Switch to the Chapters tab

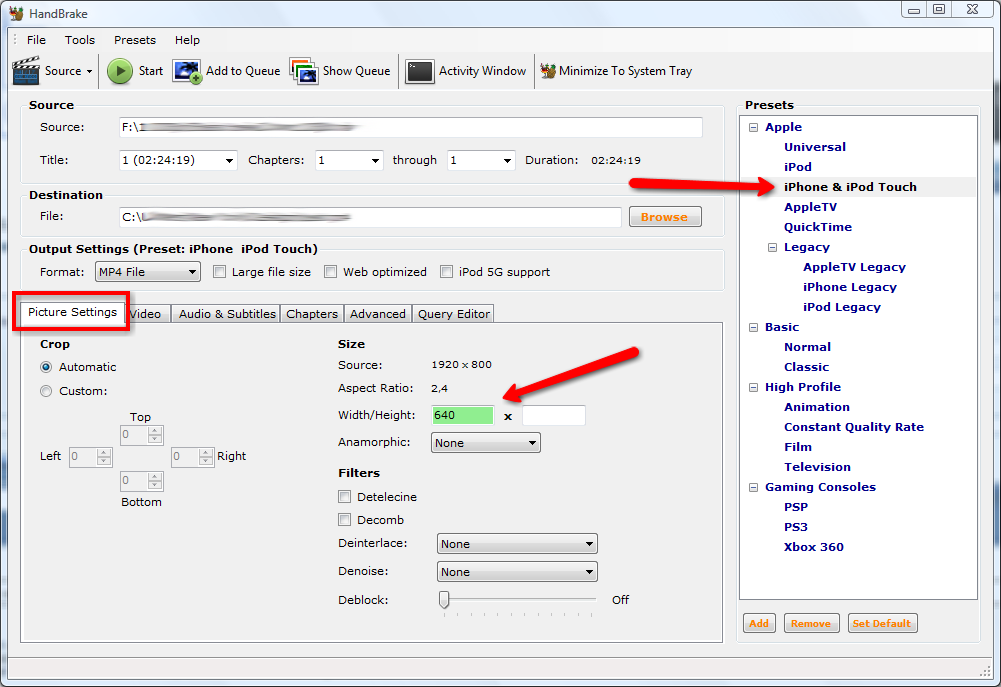point(312,313)
